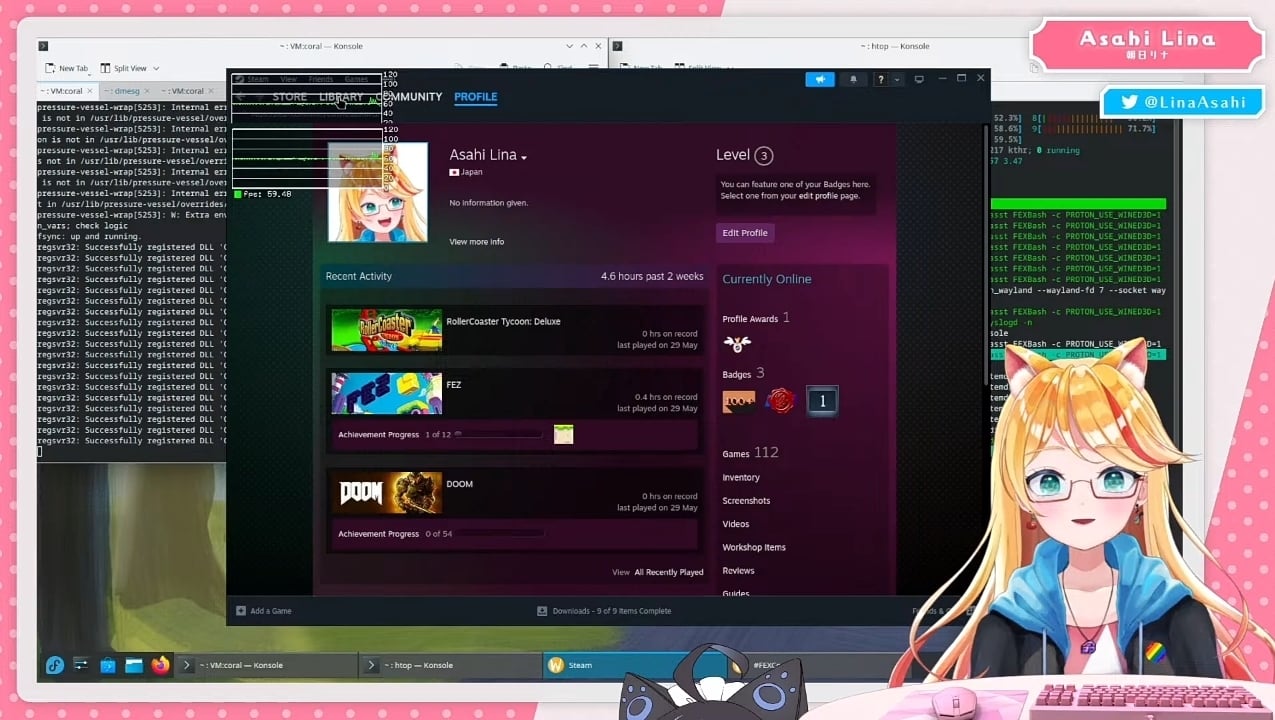This screenshot has width=1275, height=720.
Task: Click New Tab in VM:coral Konsole
Action: (x=67, y=68)
